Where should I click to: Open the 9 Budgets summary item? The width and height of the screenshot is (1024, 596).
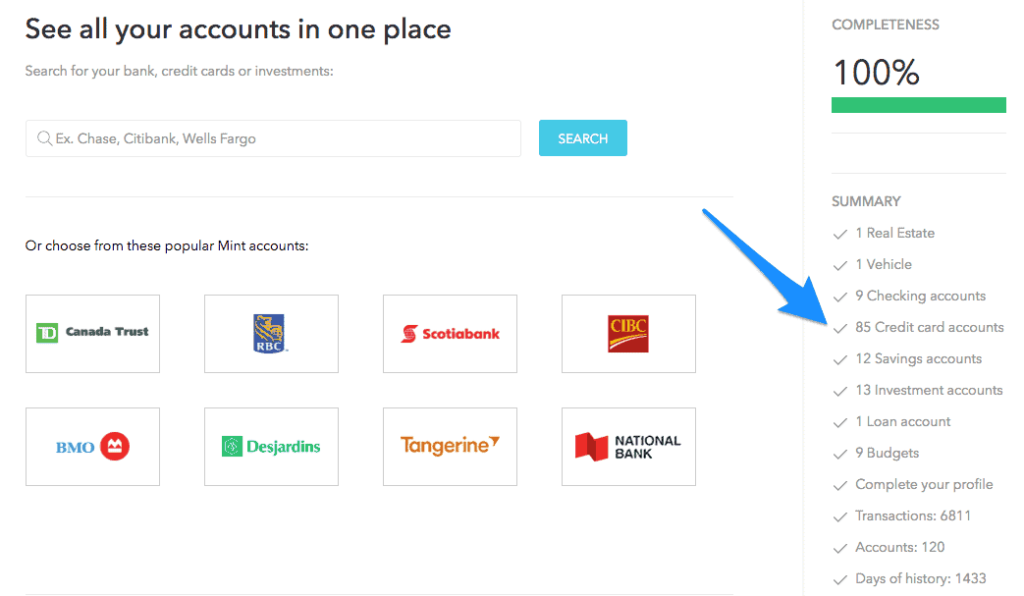tap(886, 453)
